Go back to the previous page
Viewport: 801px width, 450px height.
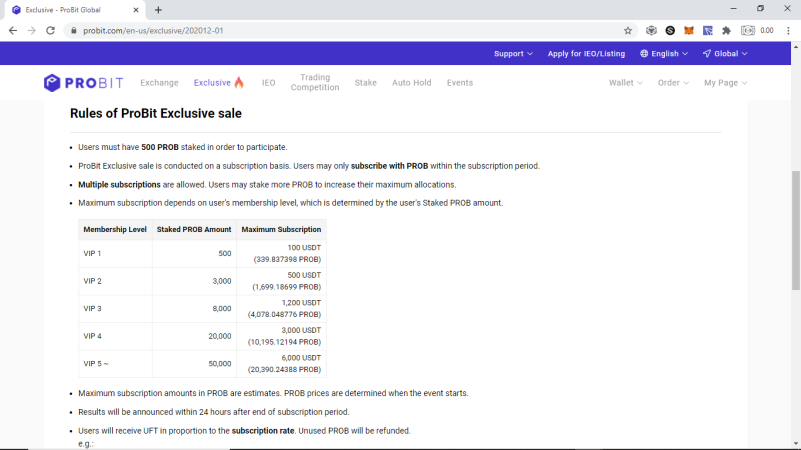[13, 31]
